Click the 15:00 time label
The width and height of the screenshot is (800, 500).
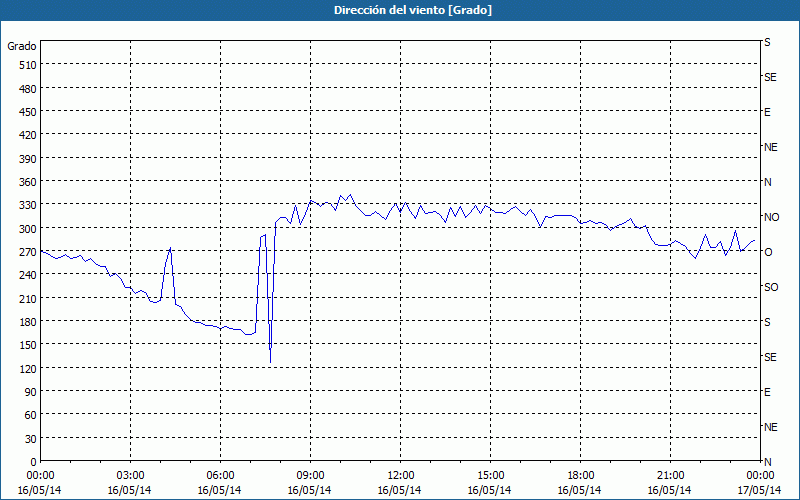click(x=490, y=476)
